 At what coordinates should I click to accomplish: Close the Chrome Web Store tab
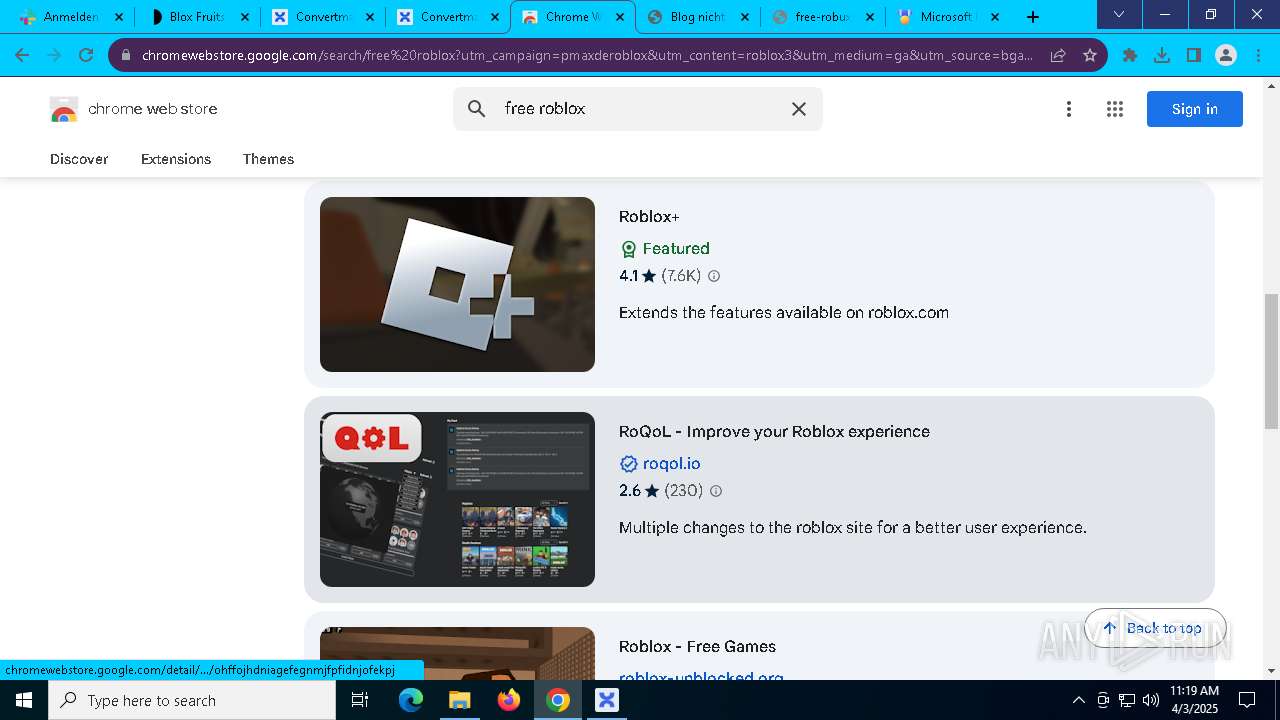coord(620,17)
